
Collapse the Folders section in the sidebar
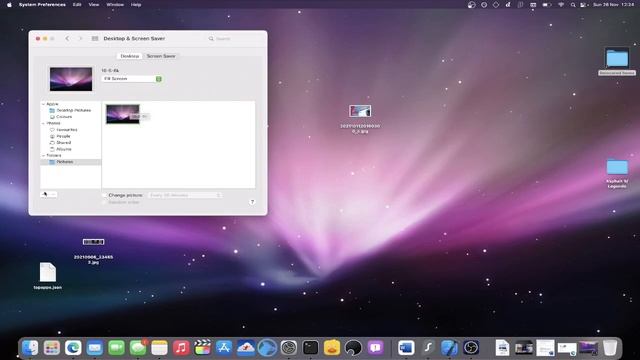[43, 156]
